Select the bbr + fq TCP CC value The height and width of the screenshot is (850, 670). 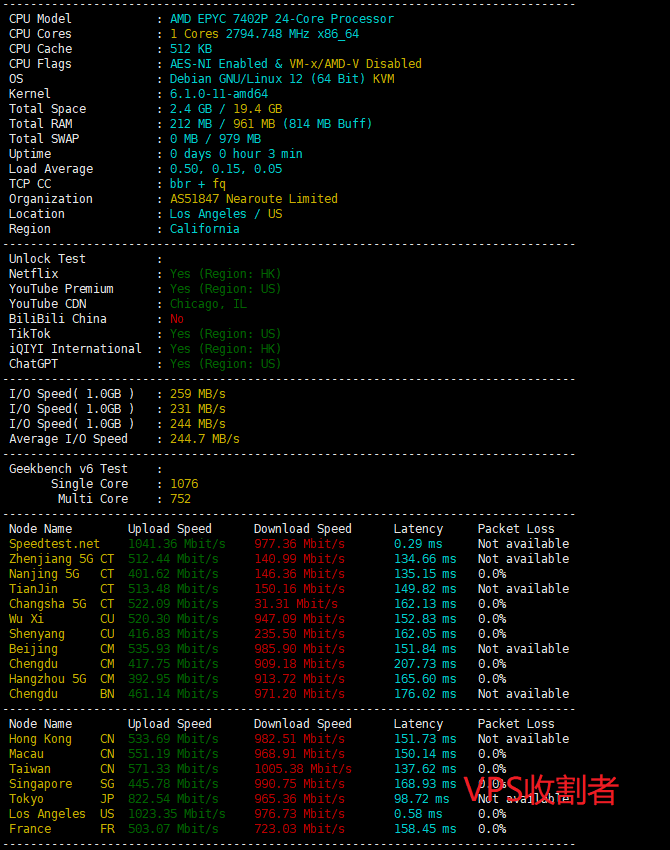pyautogui.click(x=197, y=184)
